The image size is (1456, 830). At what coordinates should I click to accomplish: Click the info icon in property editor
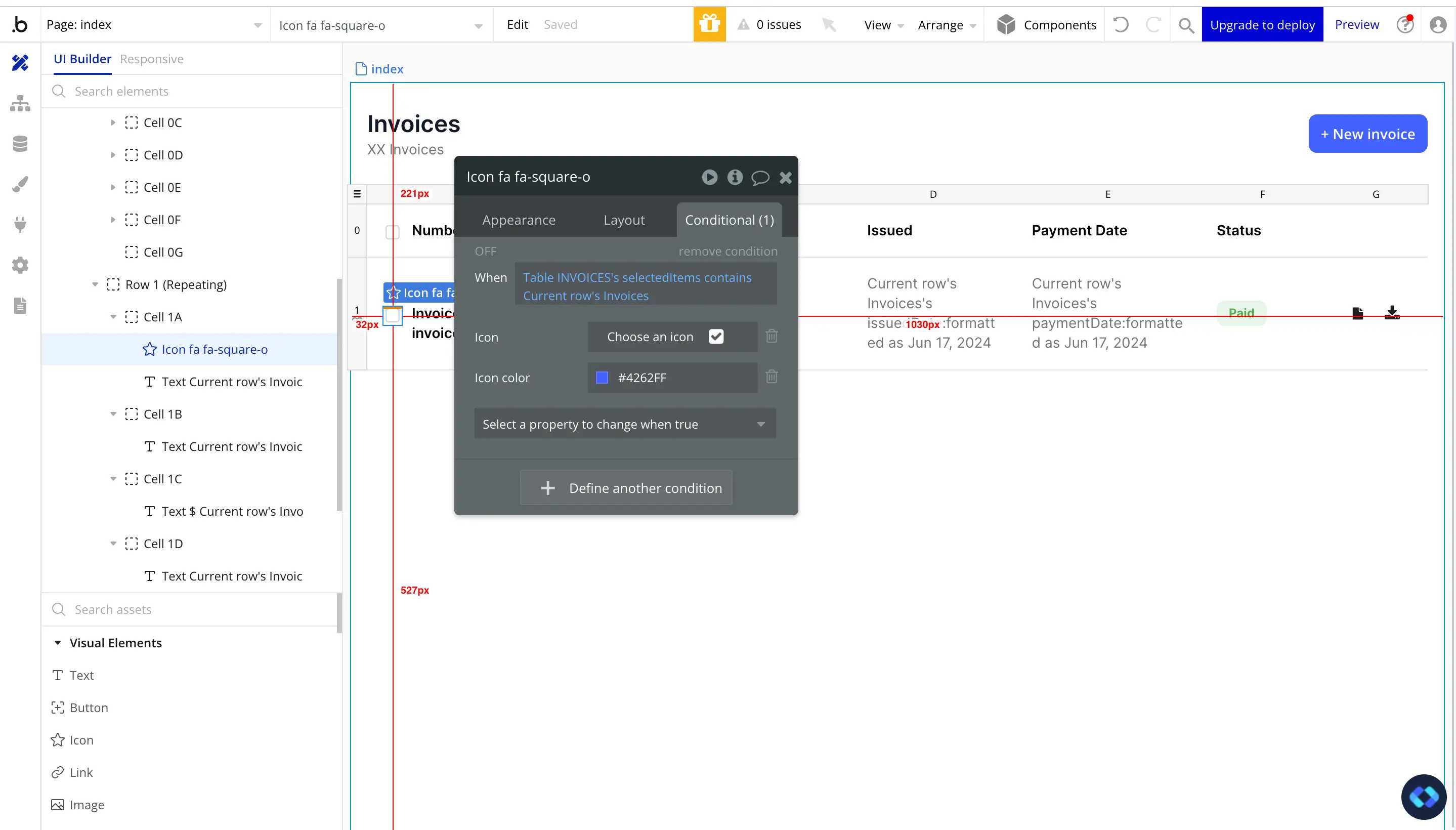[735, 177]
